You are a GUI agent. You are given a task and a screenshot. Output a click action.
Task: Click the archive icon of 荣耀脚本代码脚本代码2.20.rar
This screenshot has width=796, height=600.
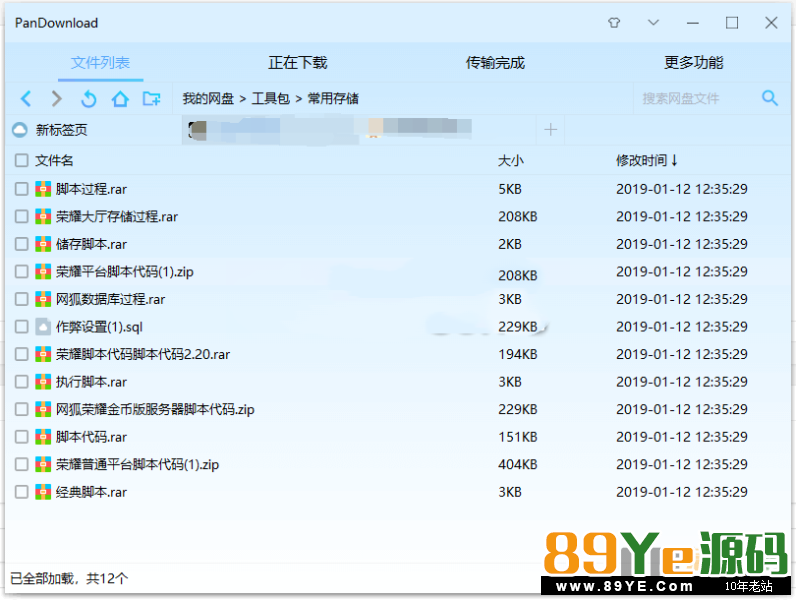(43, 354)
